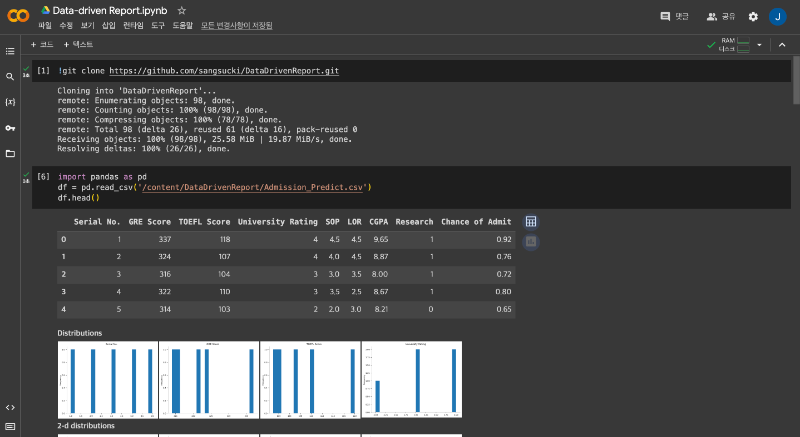800x437 pixels.
Task: Click the University Rating column header
Action: [278, 222]
